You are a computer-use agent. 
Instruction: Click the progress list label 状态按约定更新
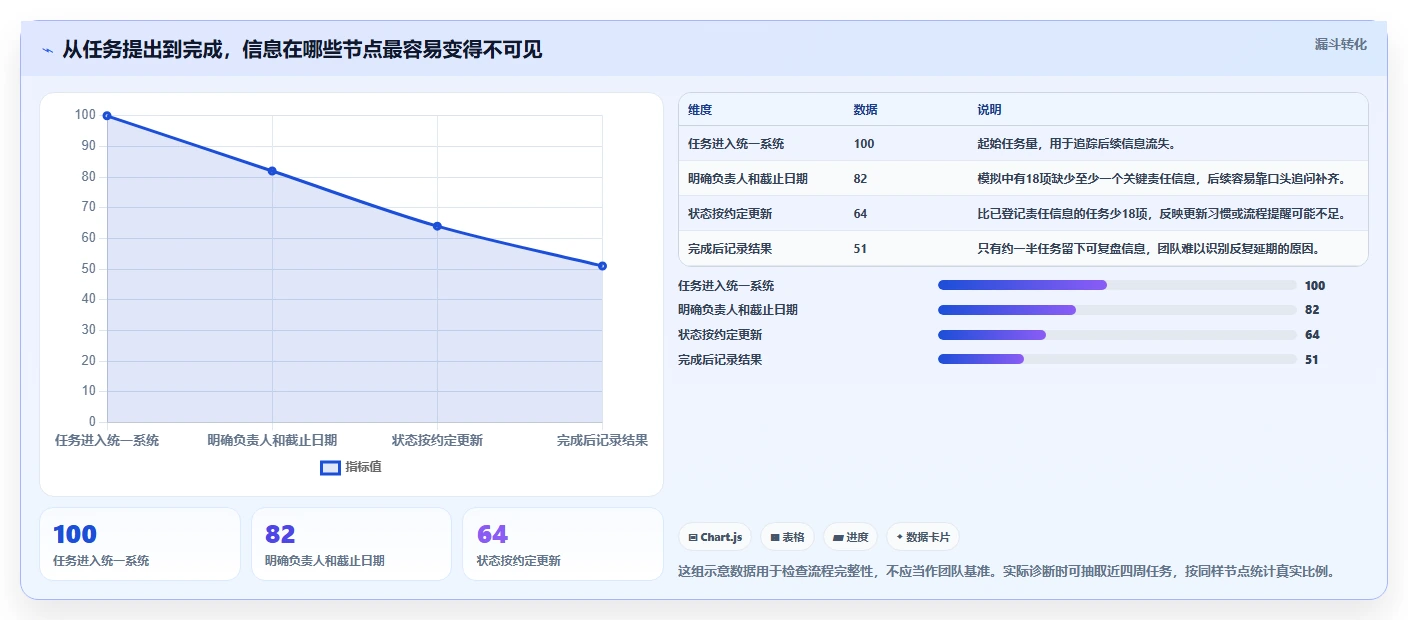coord(720,335)
